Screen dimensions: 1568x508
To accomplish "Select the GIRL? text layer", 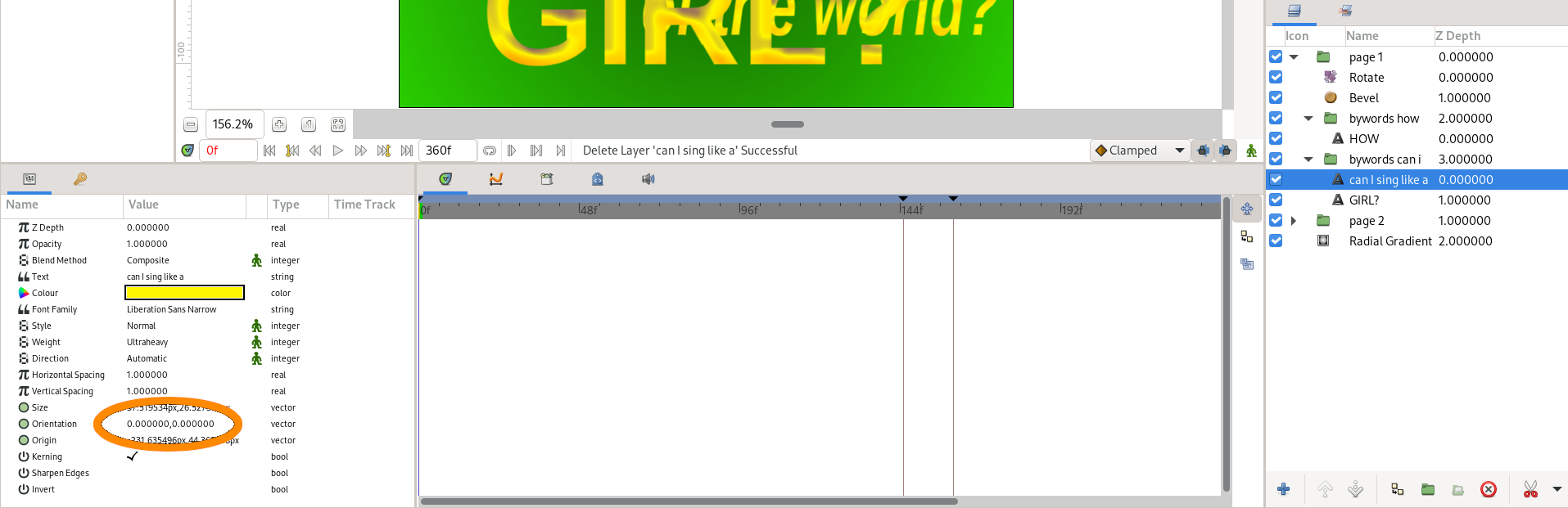I will coord(1364,200).
